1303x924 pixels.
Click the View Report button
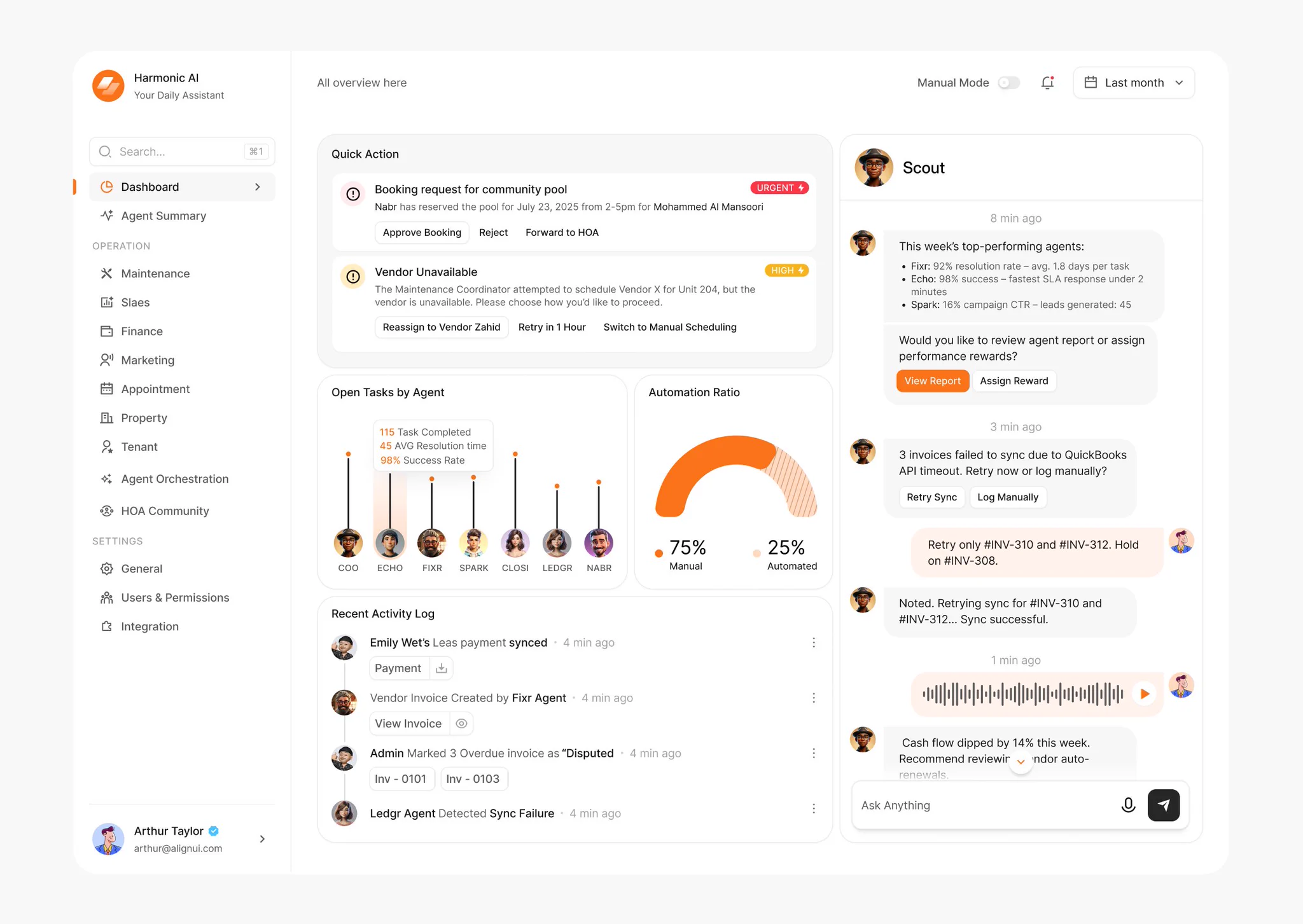(x=933, y=381)
